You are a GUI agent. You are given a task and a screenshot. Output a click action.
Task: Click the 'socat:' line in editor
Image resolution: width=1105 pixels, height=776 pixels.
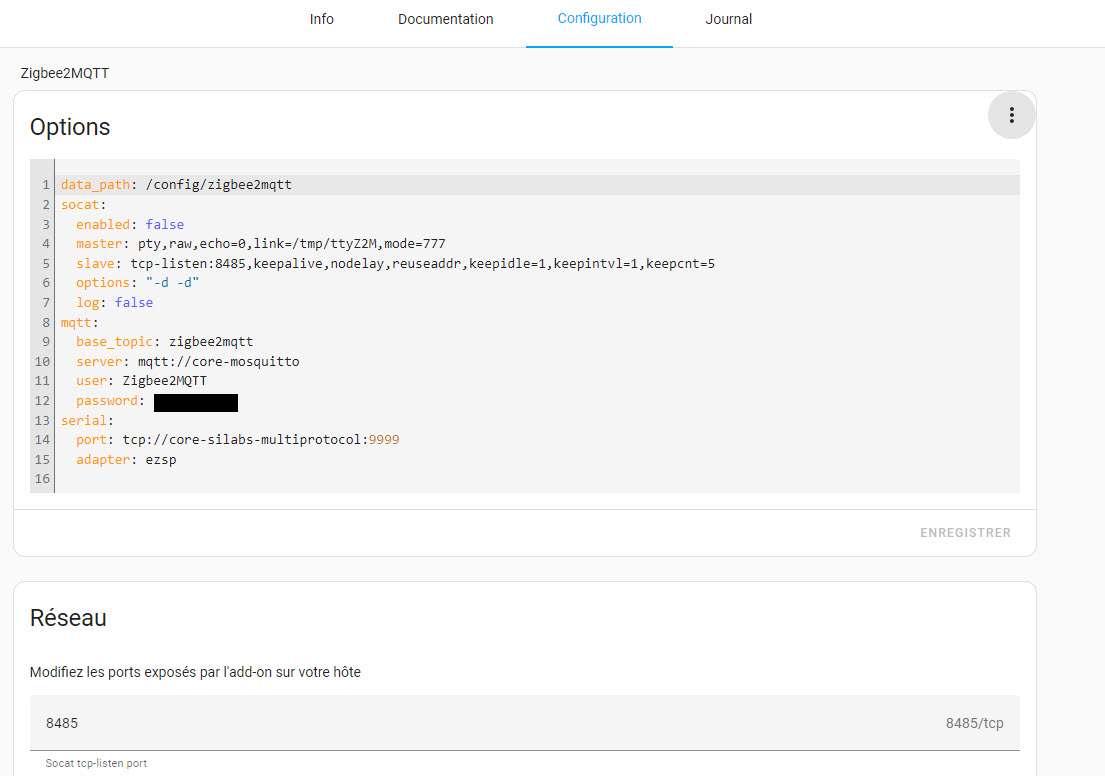(x=83, y=204)
